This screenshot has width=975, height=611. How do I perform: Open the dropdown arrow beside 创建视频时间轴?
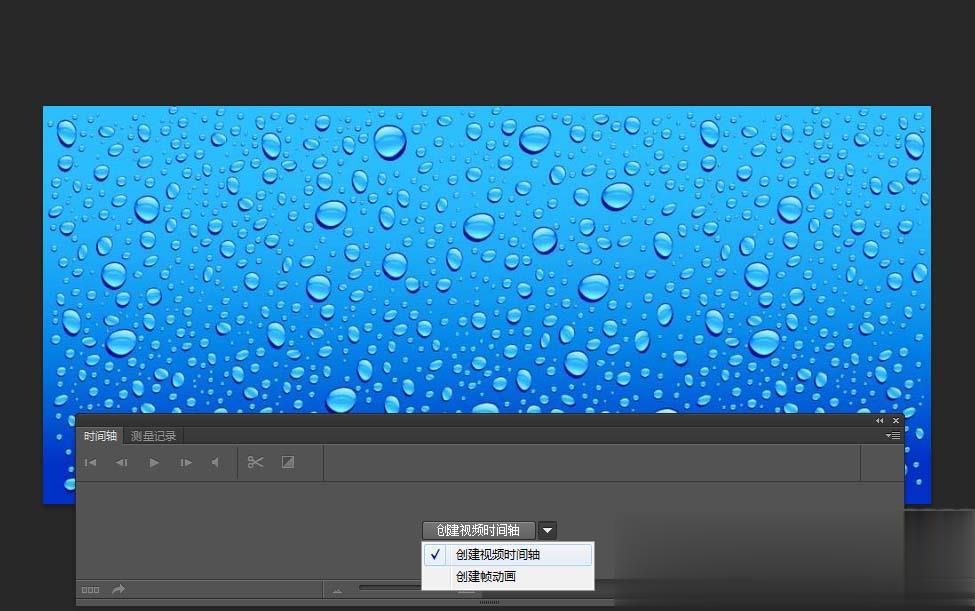click(x=548, y=530)
